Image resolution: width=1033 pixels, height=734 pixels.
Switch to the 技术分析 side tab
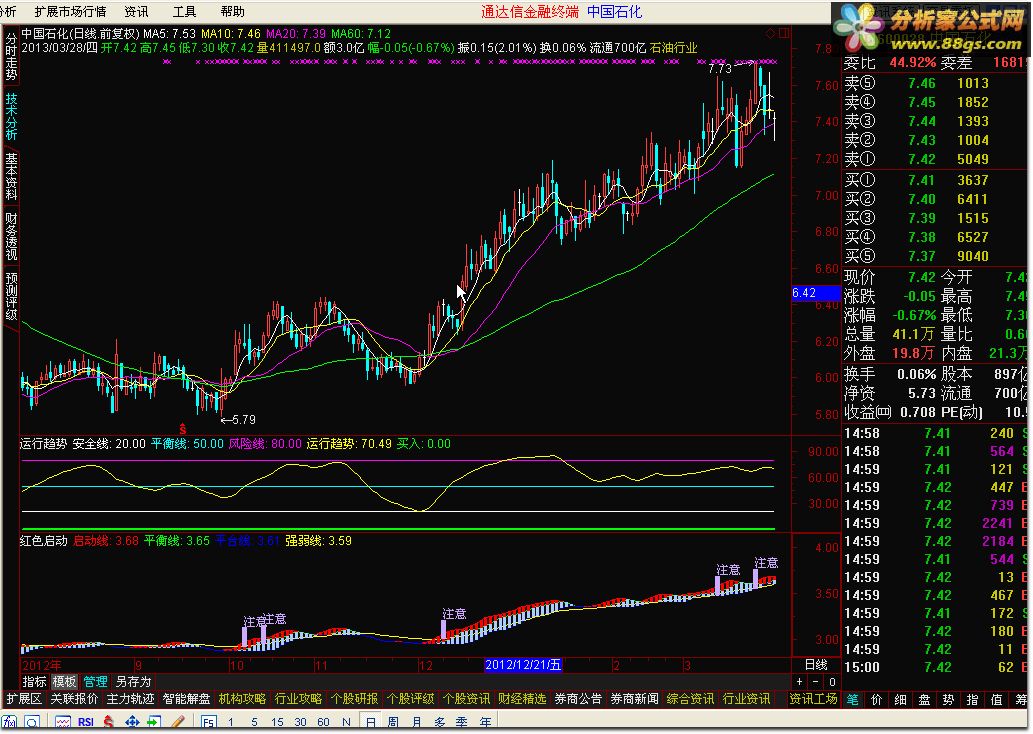[x=11, y=117]
